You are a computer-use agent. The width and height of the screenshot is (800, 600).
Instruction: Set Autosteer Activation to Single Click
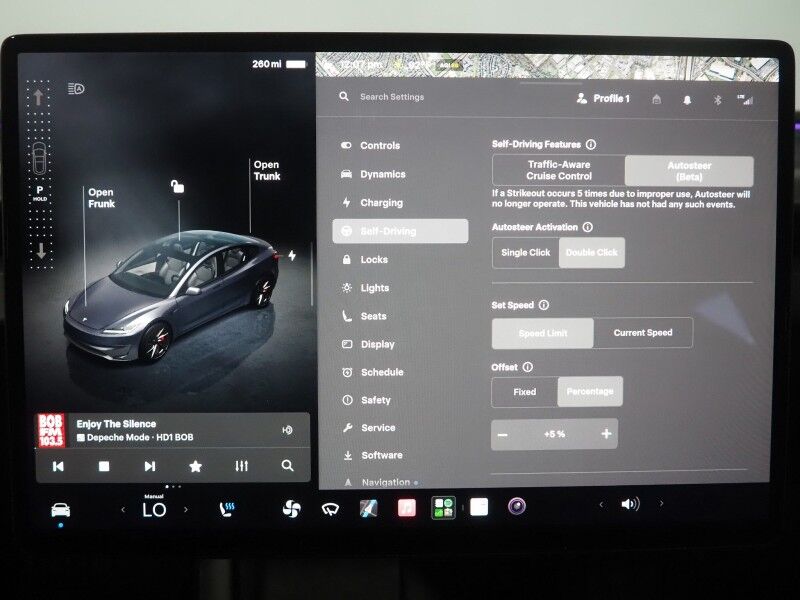(x=526, y=253)
